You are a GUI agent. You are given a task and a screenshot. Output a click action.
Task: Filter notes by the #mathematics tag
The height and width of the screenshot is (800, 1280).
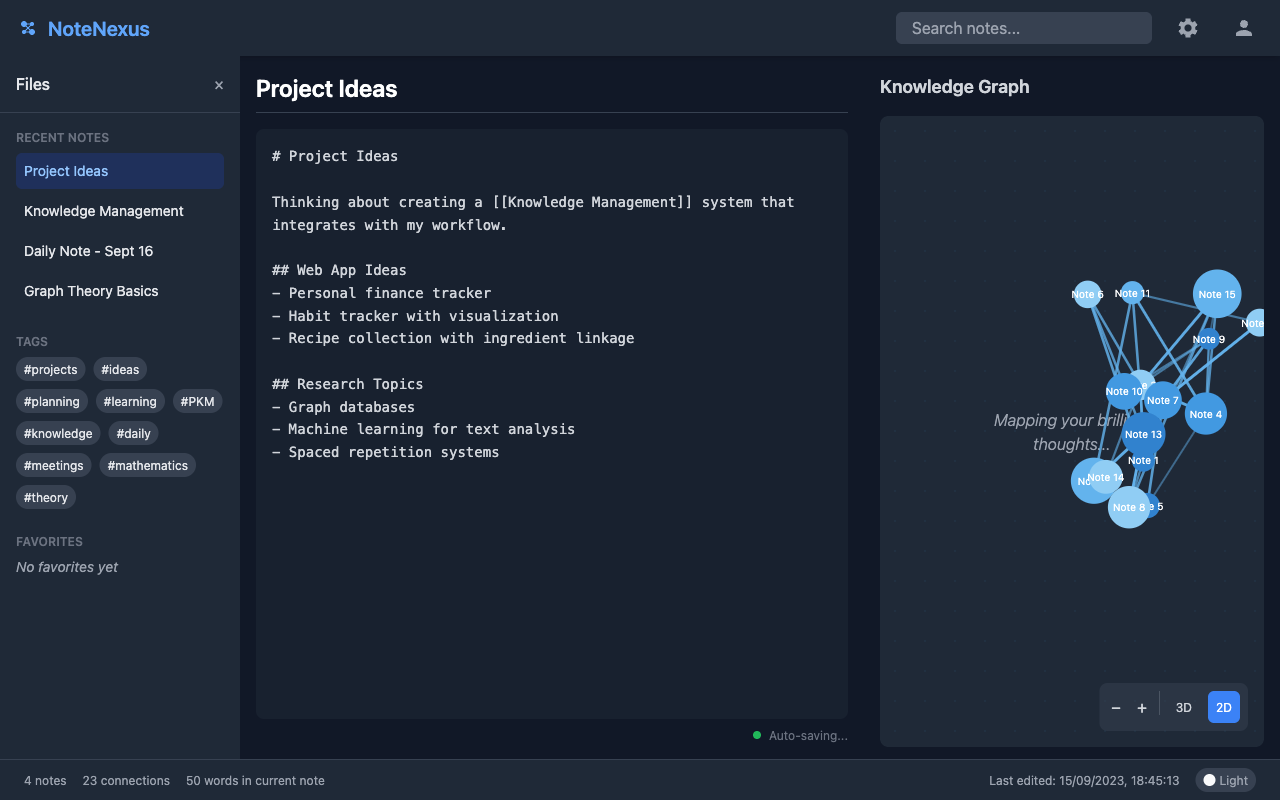click(x=147, y=465)
